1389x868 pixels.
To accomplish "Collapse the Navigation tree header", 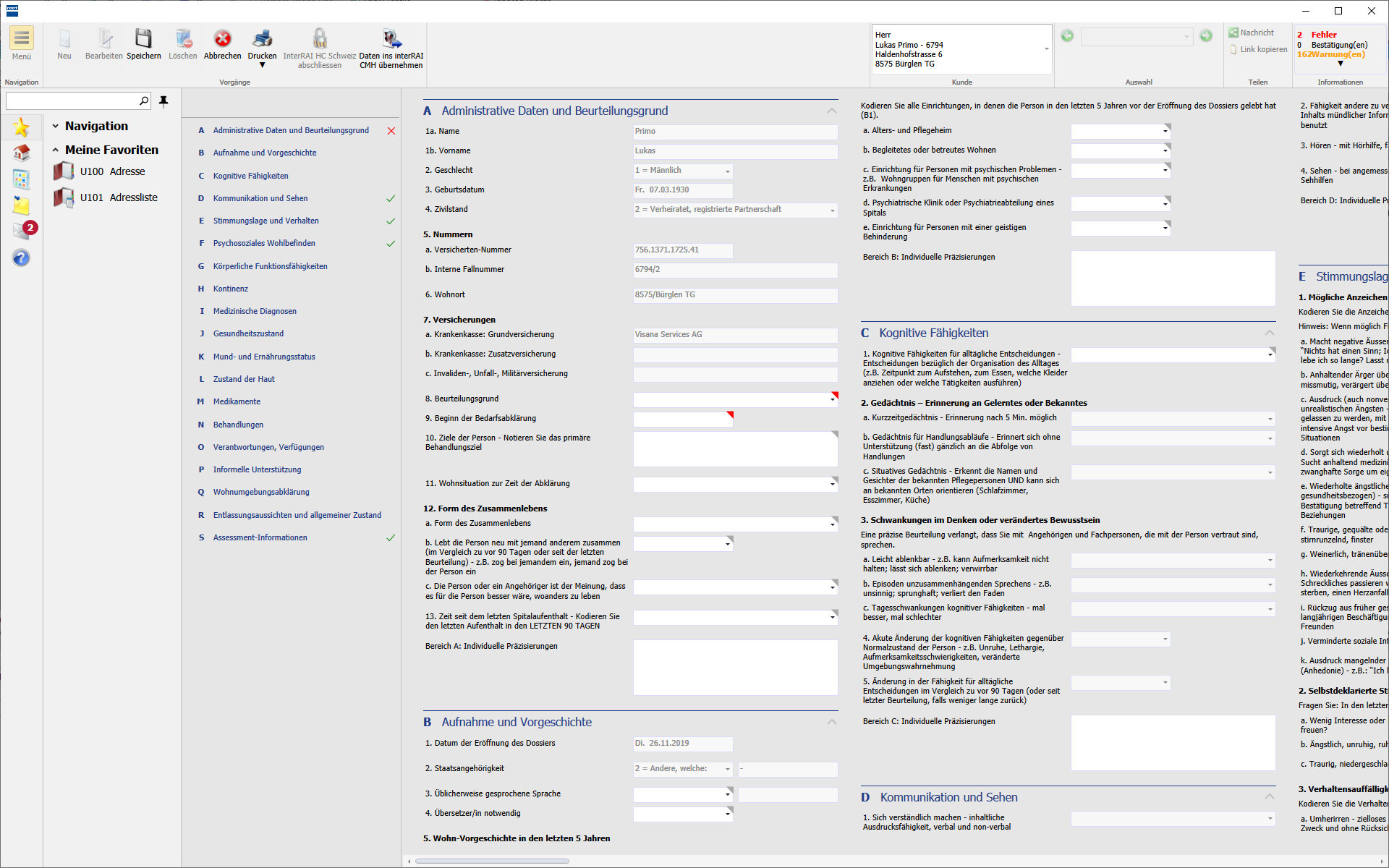I will [x=56, y=126].
